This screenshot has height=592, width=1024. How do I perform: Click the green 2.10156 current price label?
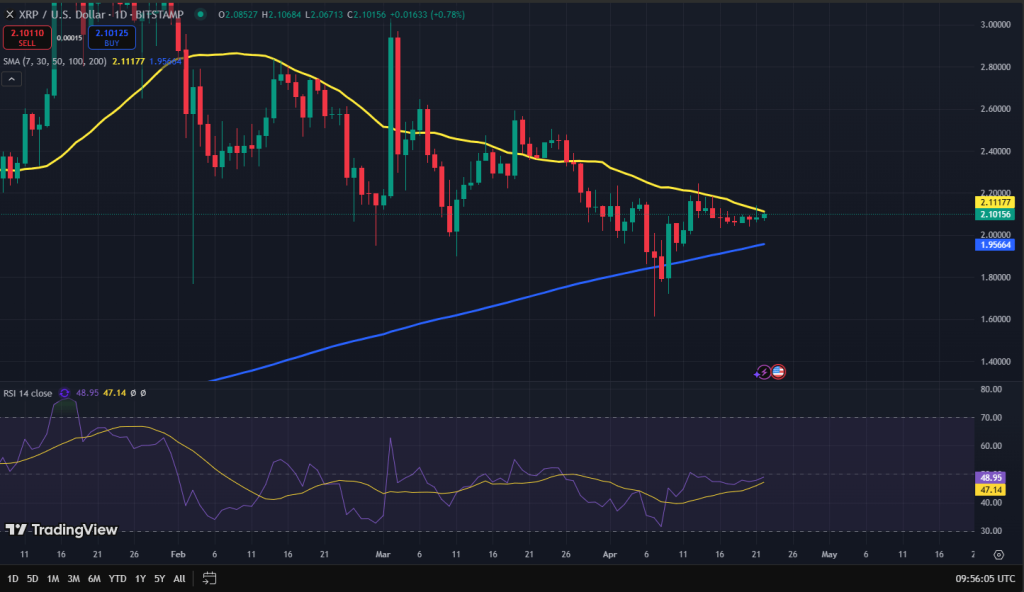[995, 214]
